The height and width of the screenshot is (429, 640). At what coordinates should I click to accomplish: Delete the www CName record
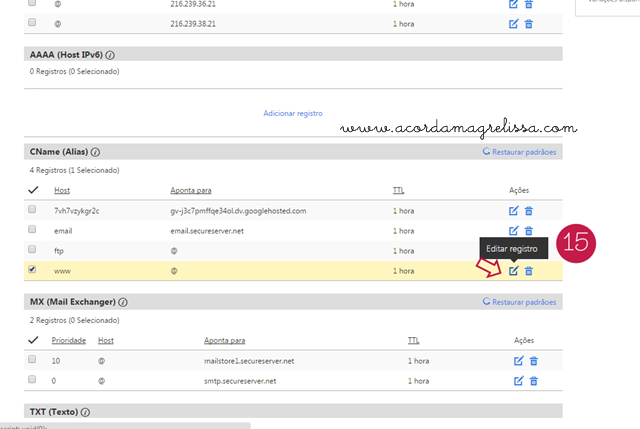(529, 271)
